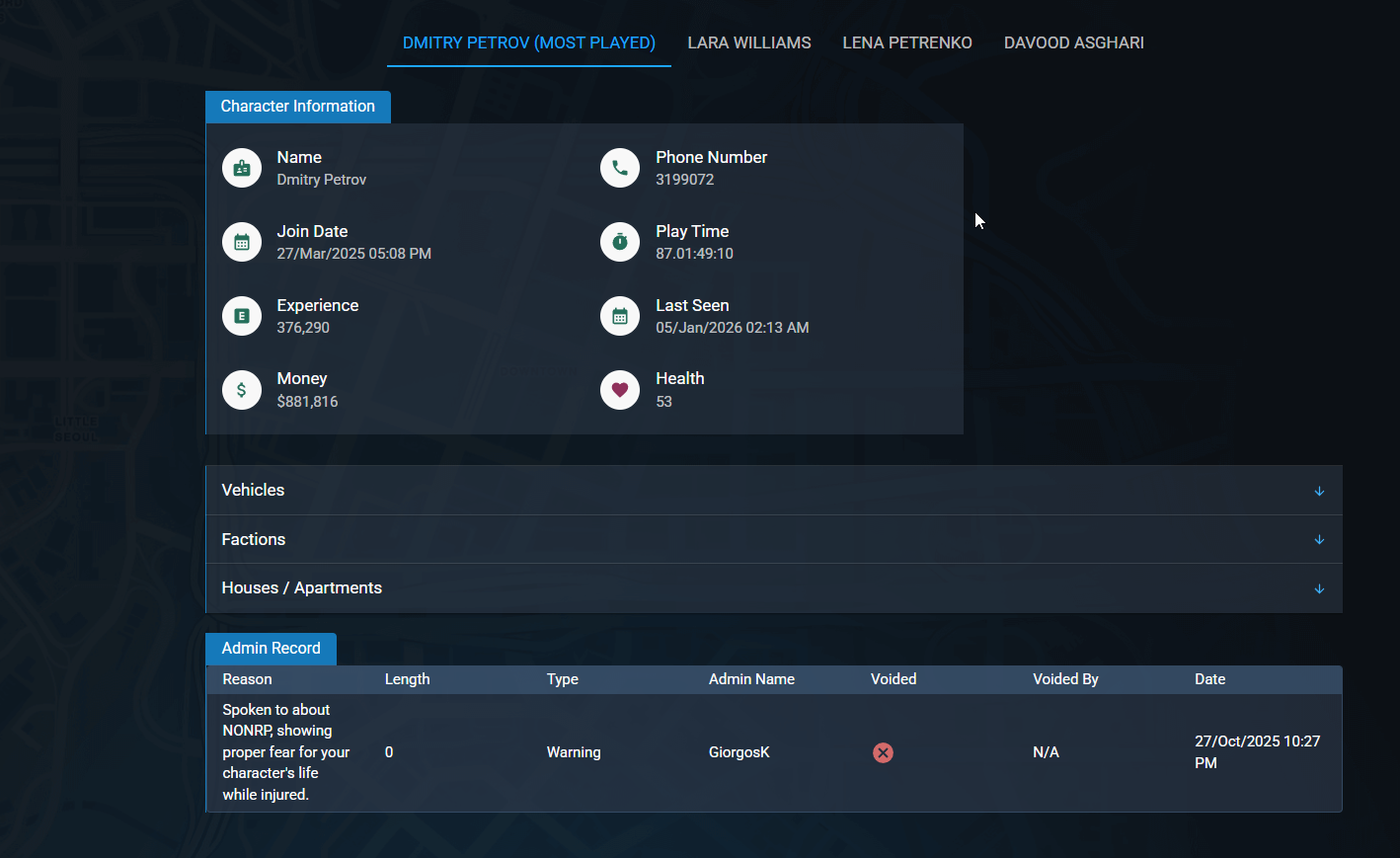The height and width of the screenshot is (858, 1400).
Task: Click the Admin Record header tab
Action: pyautogui.click(x=272, y=649)
